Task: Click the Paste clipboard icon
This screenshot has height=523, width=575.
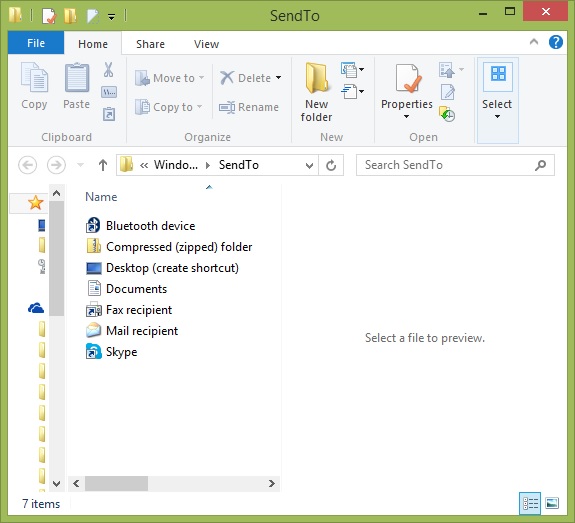Action: [77, 78]
